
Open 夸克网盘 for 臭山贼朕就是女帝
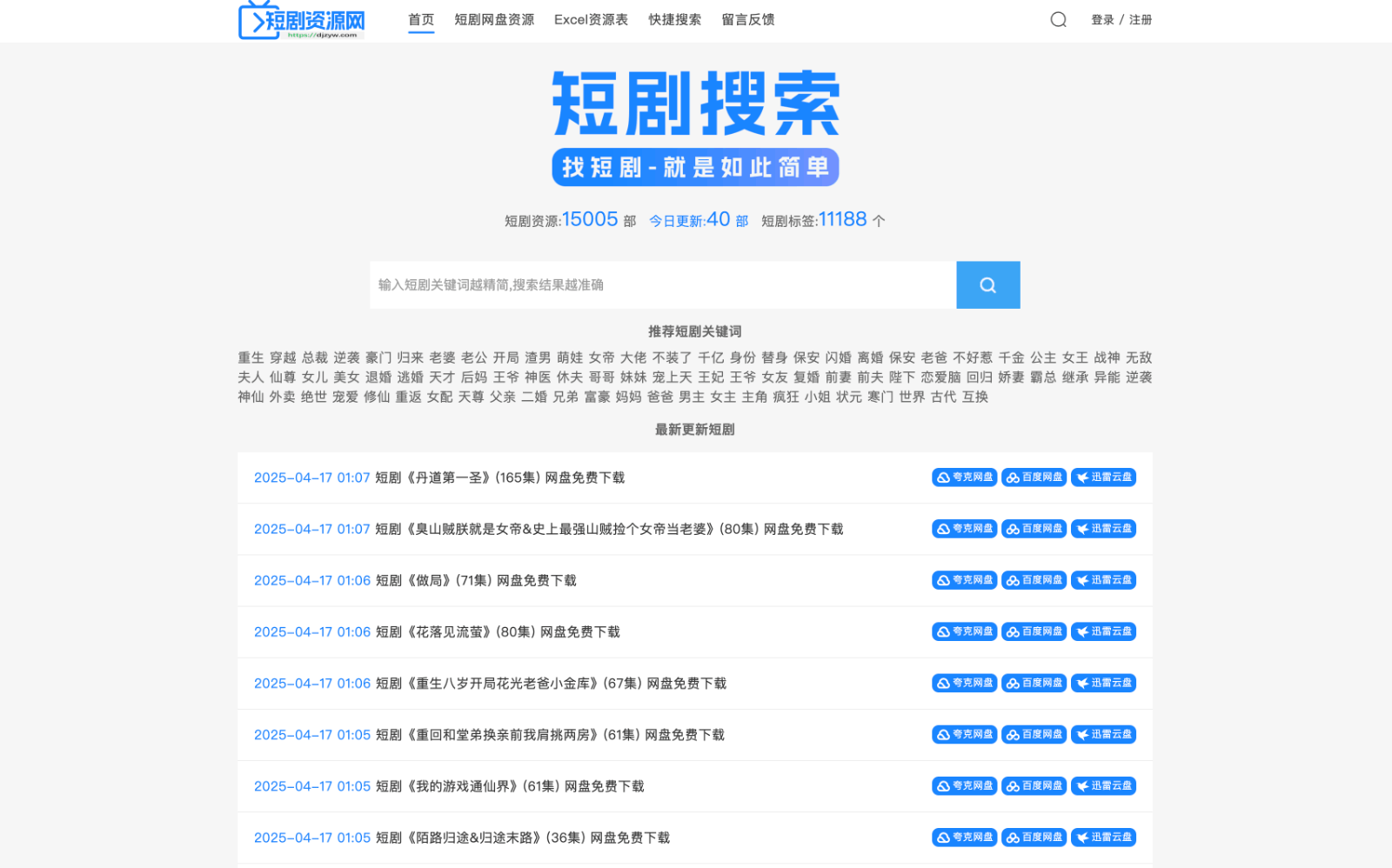(964, 528)
